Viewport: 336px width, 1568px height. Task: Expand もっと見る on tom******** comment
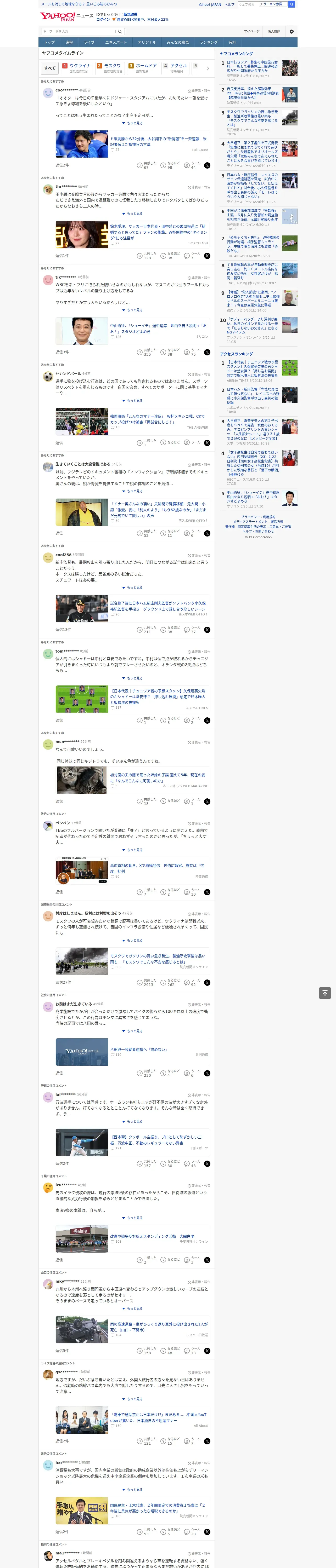pos(132,678)
